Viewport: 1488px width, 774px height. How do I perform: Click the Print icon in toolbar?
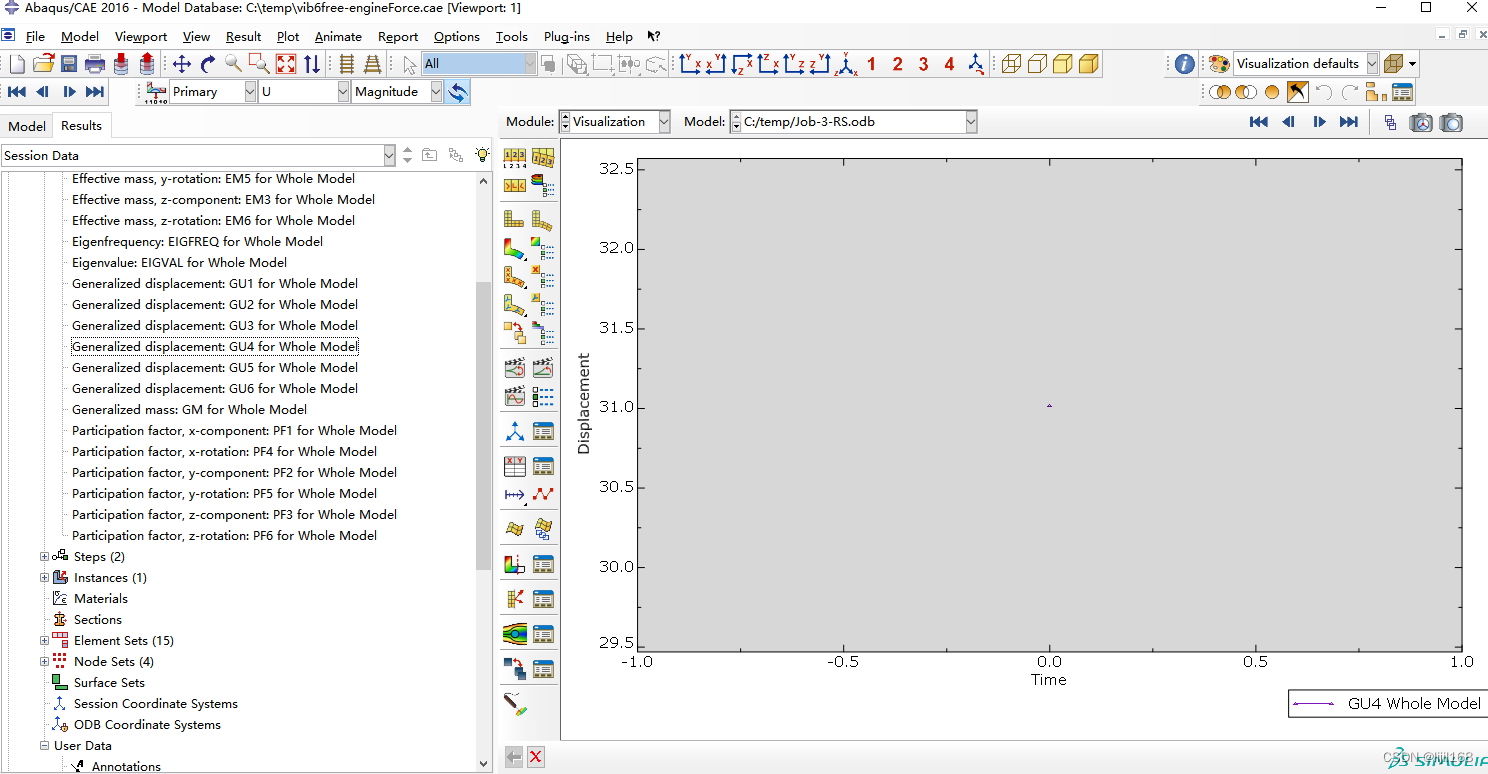(95, 64)
